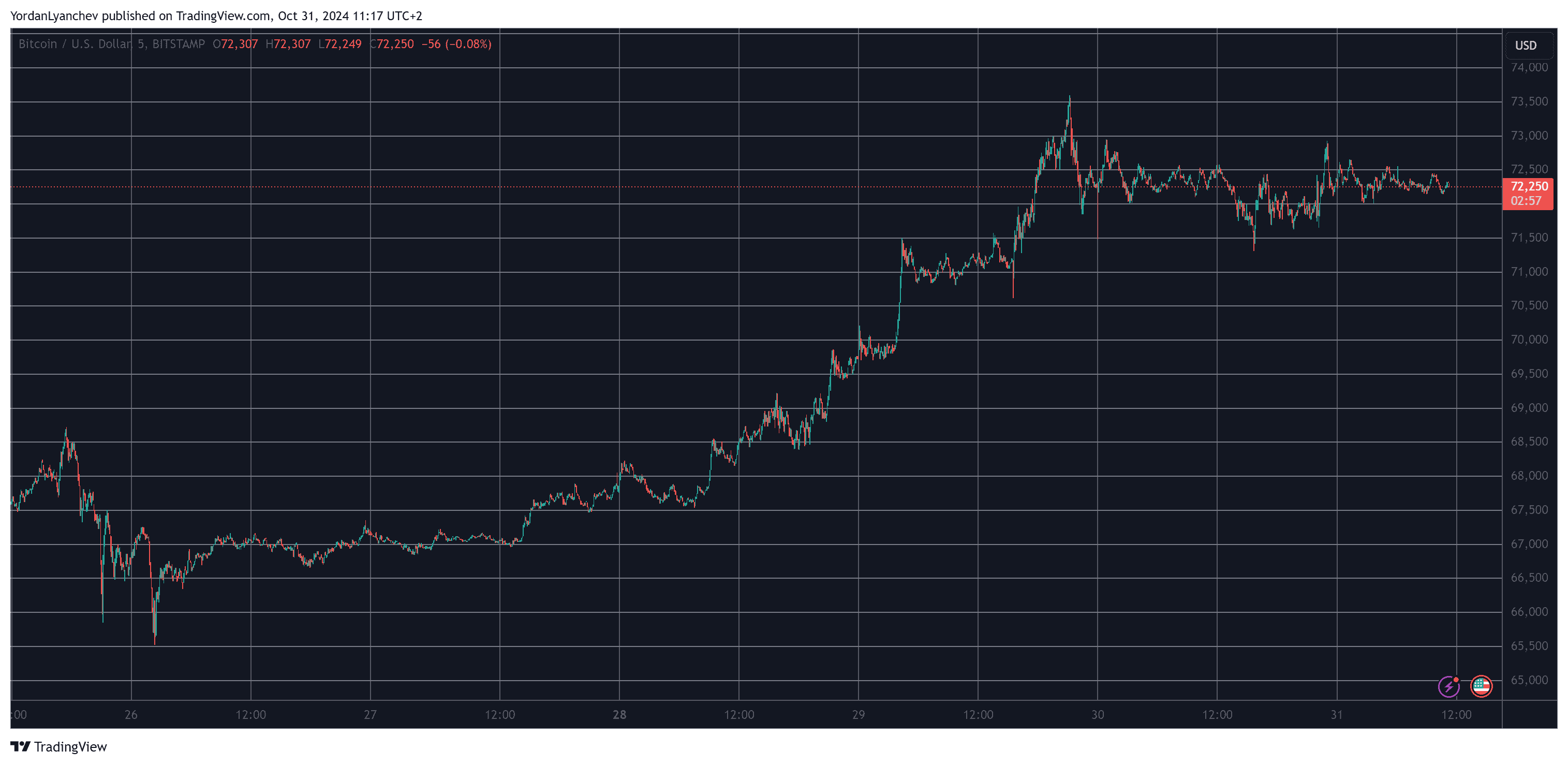Click the O72,307 open value
The height and width of the screenshot is (765, 1568).
(x=235, y=44)
